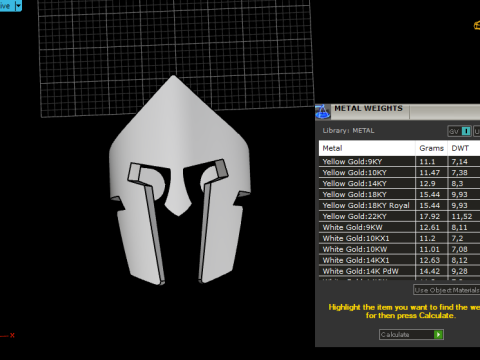Click the 12.9 grams cell
The width and height of the screenshot is (480, 360).
427,184
